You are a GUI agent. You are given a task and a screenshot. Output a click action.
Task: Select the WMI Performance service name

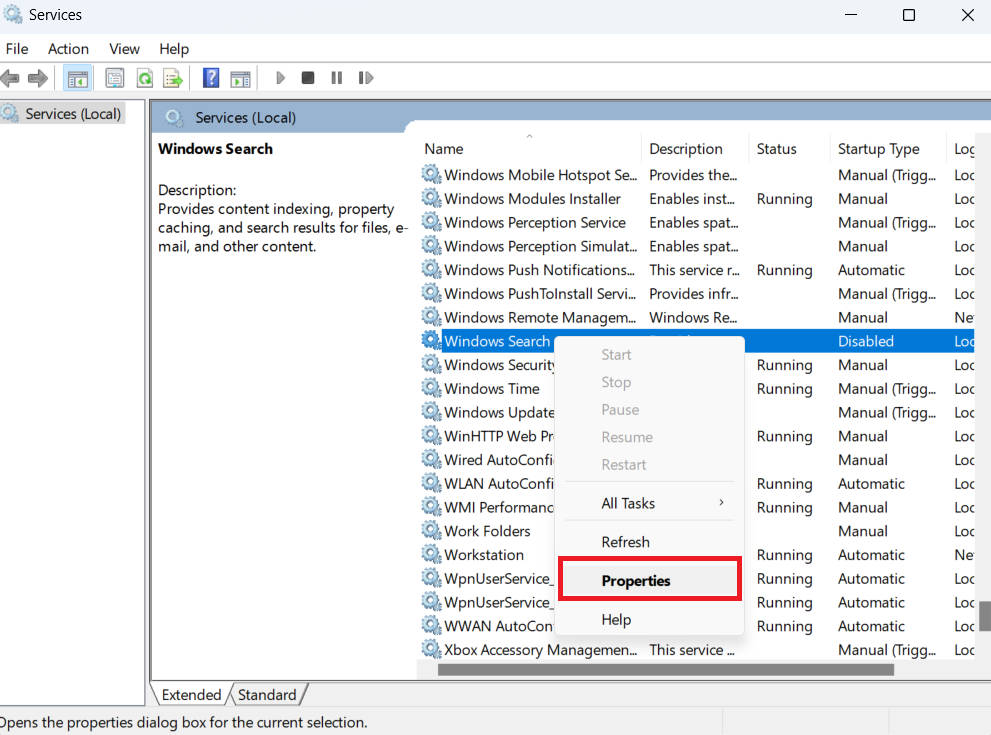(x=499, y=507)
